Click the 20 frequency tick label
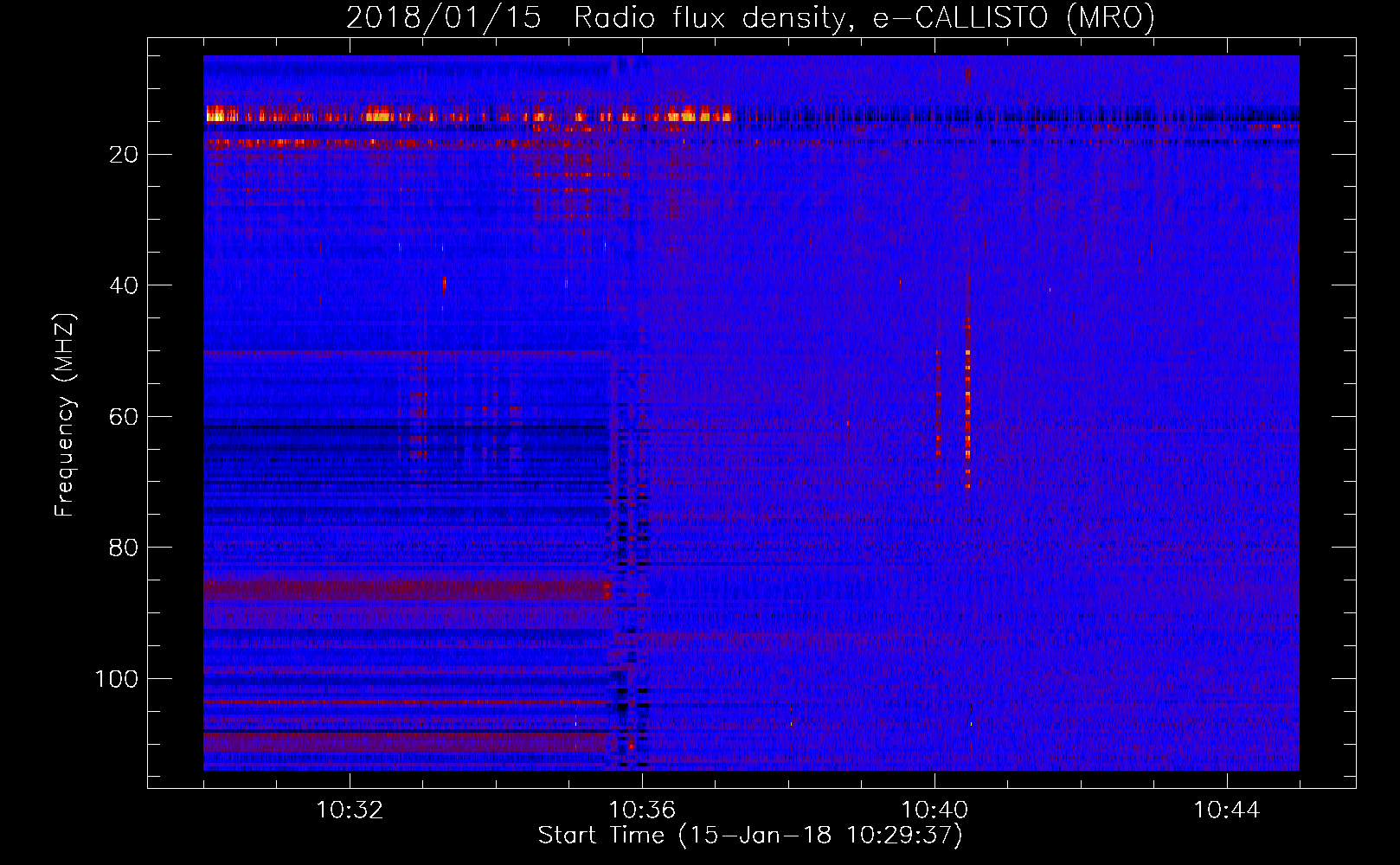The width and height of the screenshot is (1400, 865). click(125, 155)
